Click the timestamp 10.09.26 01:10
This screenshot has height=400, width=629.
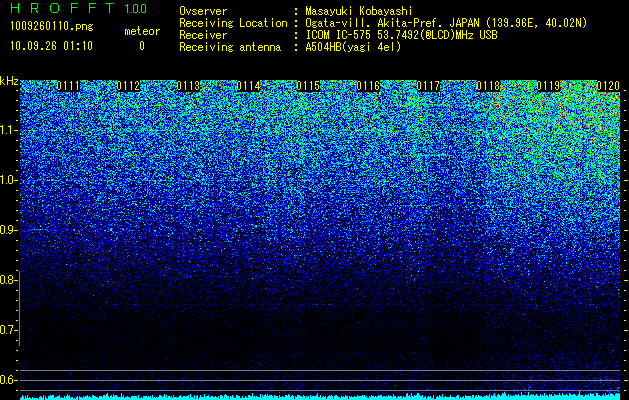[51, 46]
